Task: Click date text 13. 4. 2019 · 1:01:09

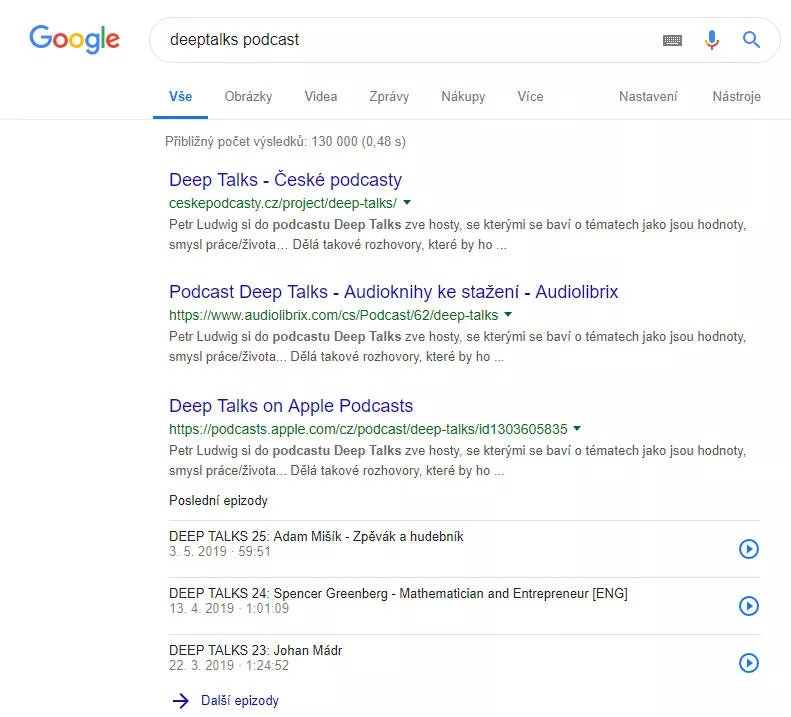Action: pyautogui.click(x=229, y=608)
